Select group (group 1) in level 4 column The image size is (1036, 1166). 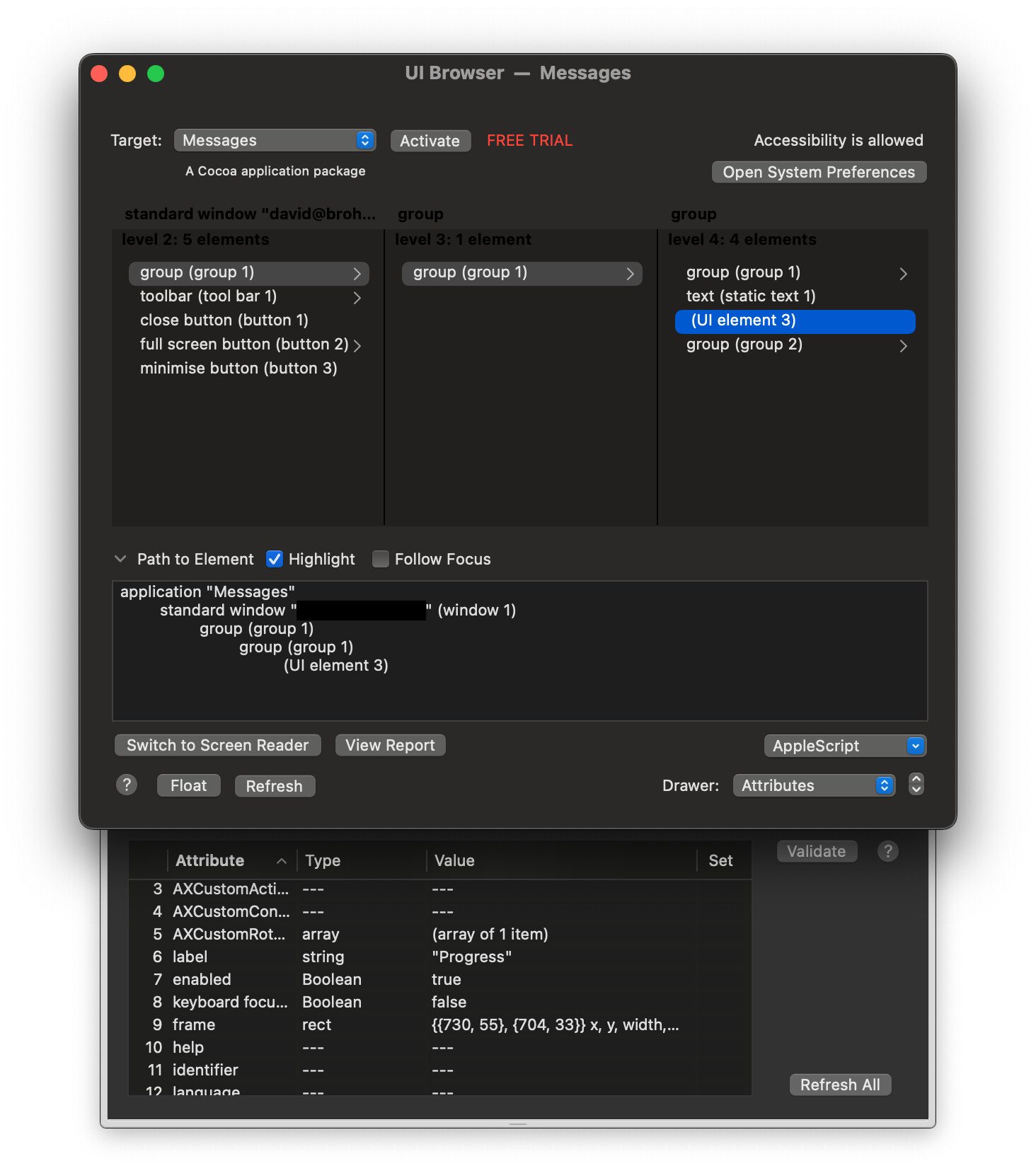click(x=795, y=272)
